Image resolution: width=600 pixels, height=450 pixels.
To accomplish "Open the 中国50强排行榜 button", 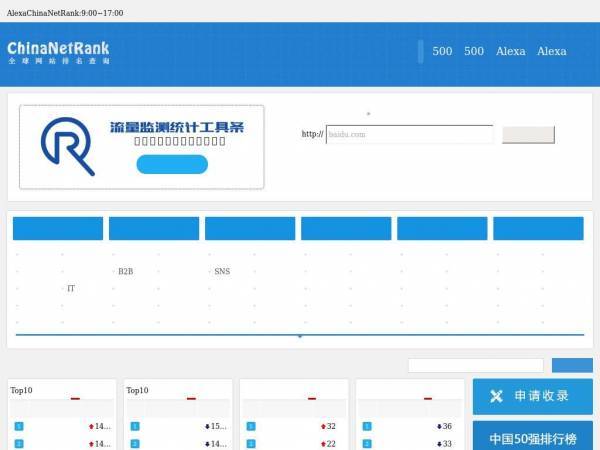I will click(533, 436).
